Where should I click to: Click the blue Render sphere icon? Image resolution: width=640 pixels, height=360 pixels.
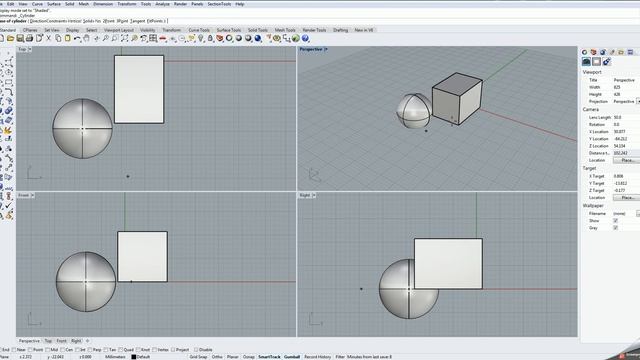tap(258, 38)
